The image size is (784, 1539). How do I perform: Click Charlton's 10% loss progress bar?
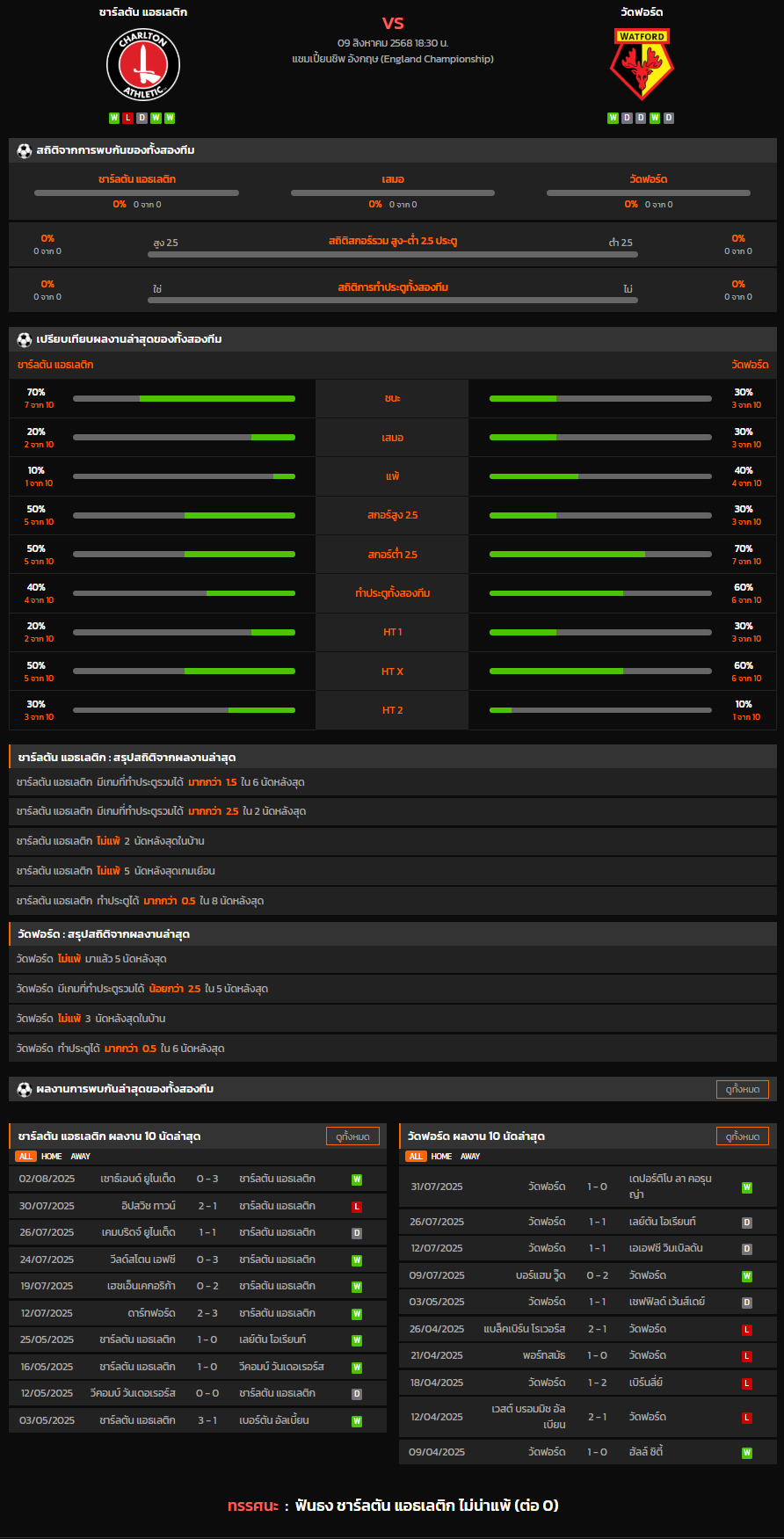pos(184,476)
